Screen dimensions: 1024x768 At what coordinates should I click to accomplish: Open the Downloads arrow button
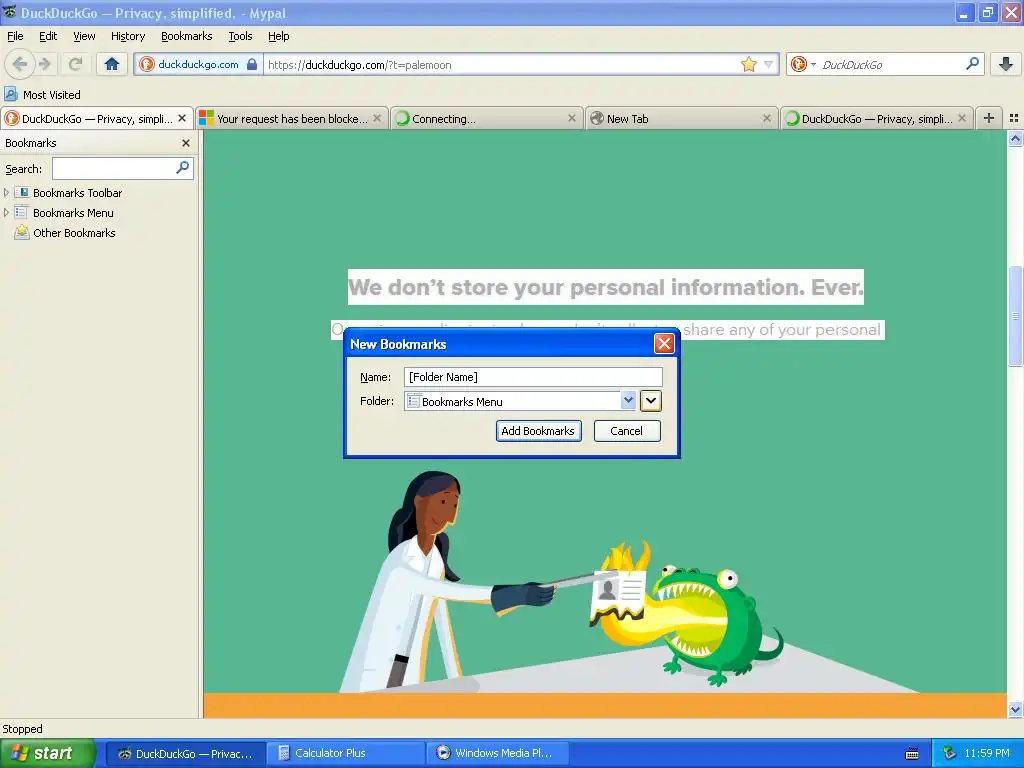point(1006,64)
